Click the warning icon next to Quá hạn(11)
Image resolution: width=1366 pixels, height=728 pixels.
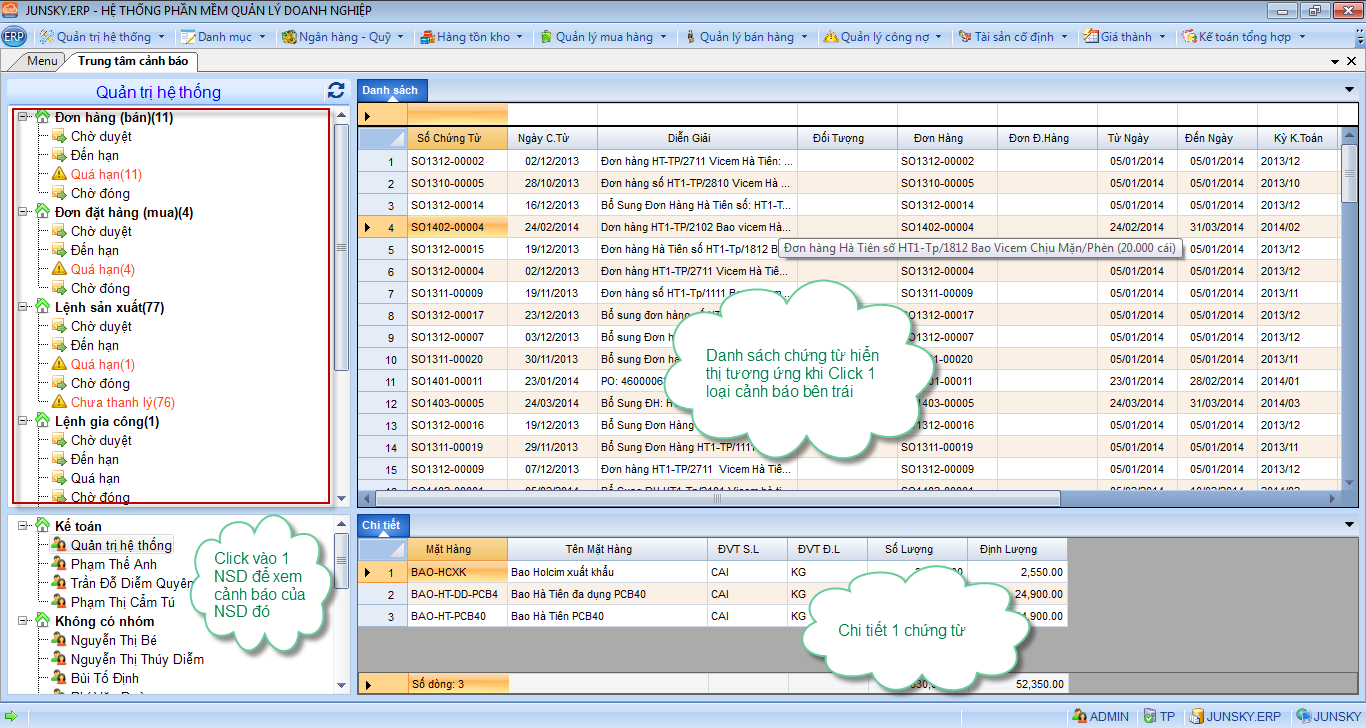pos(59,174)
